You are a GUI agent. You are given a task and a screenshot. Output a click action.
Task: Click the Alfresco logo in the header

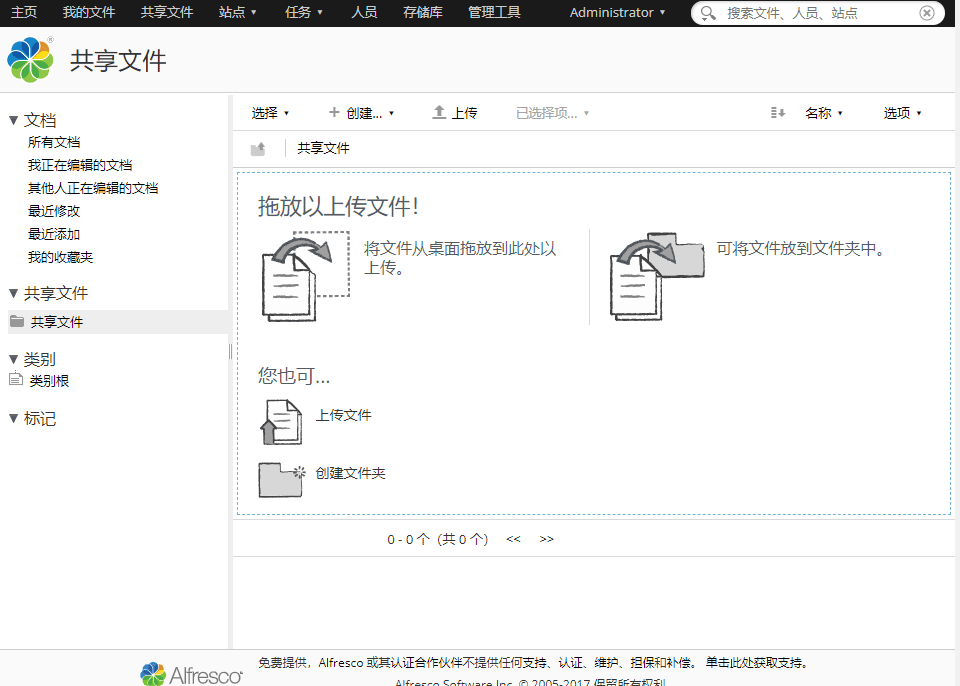30,59
